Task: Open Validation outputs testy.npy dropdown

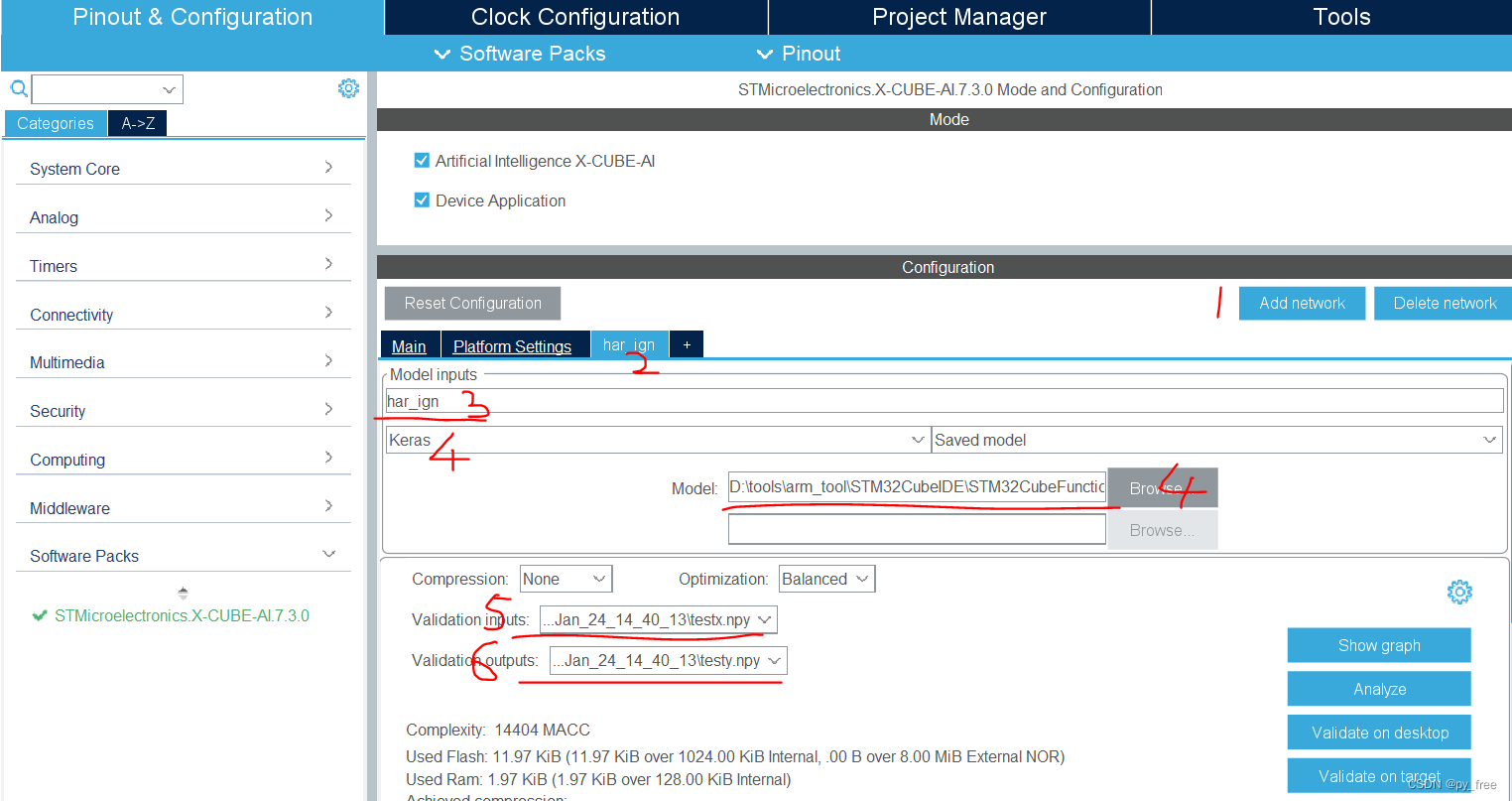Action: [669, 660]
